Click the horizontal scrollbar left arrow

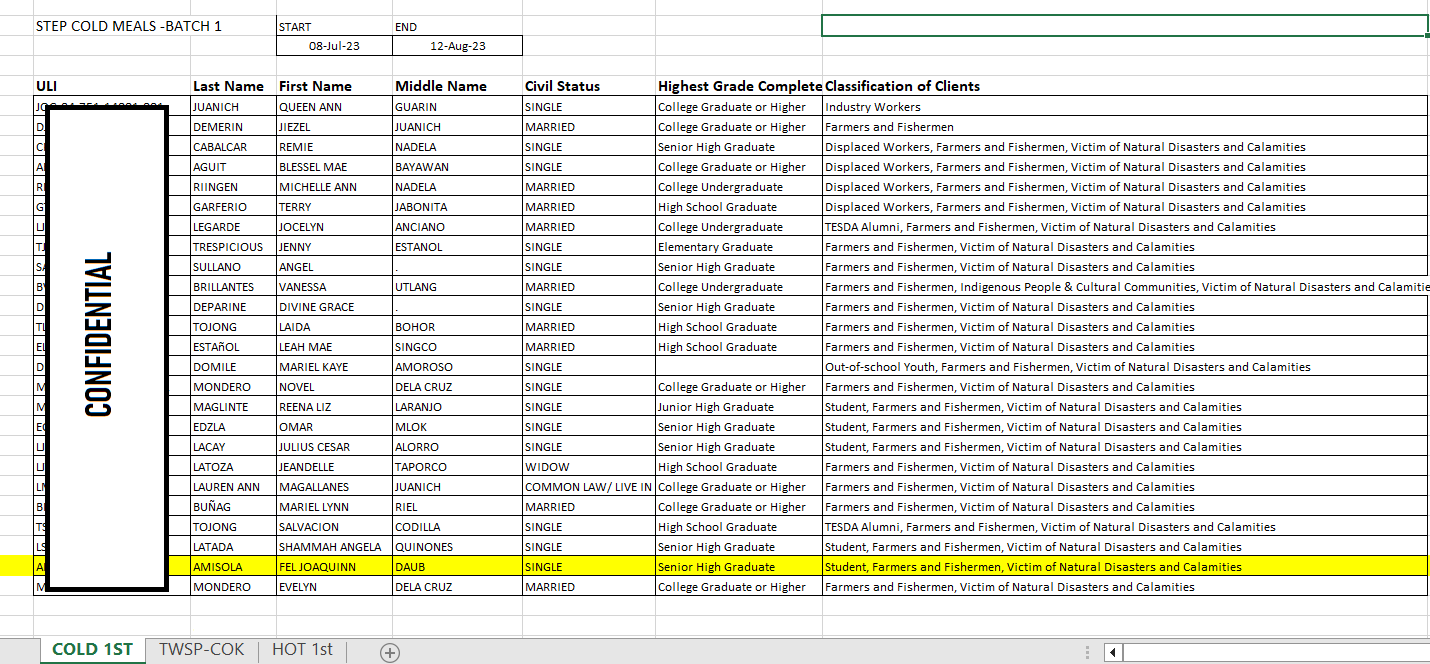tap(1113, 652)
